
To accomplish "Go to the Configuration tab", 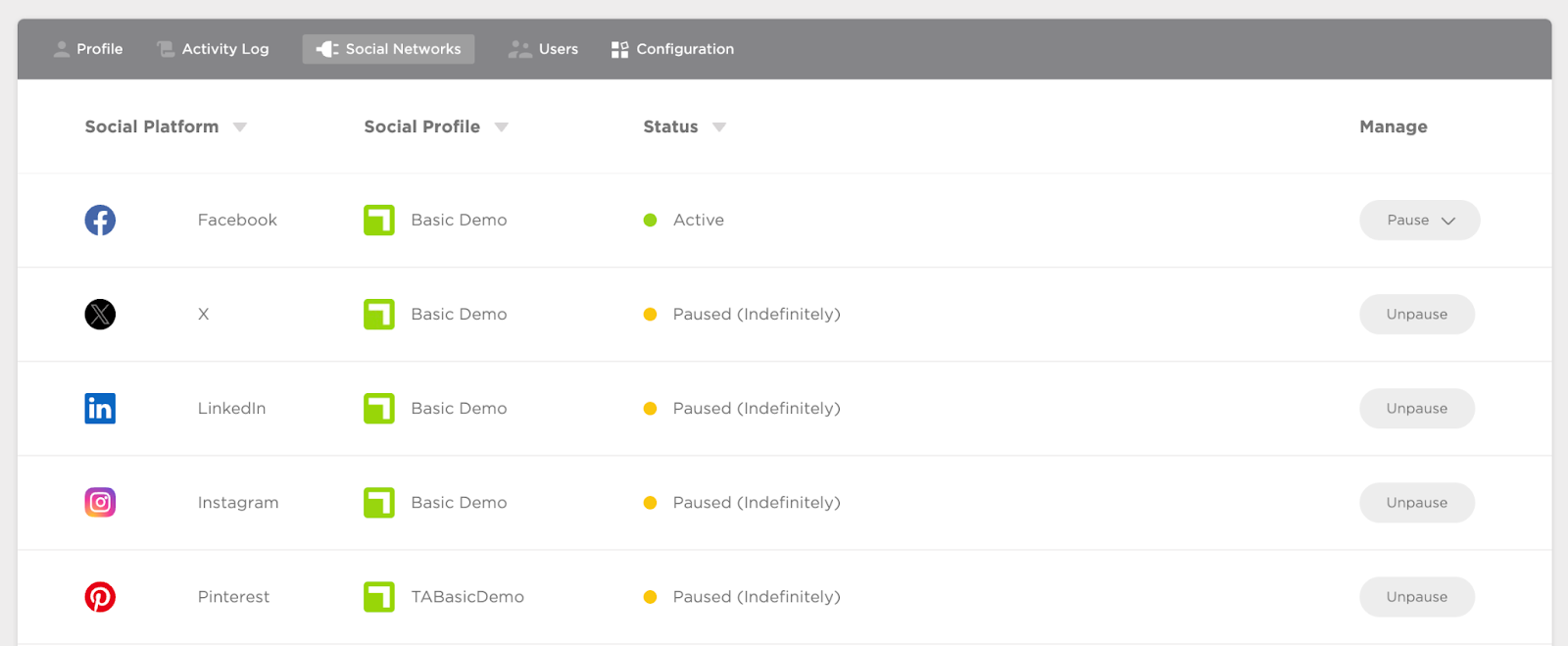I will click(672, 49).
